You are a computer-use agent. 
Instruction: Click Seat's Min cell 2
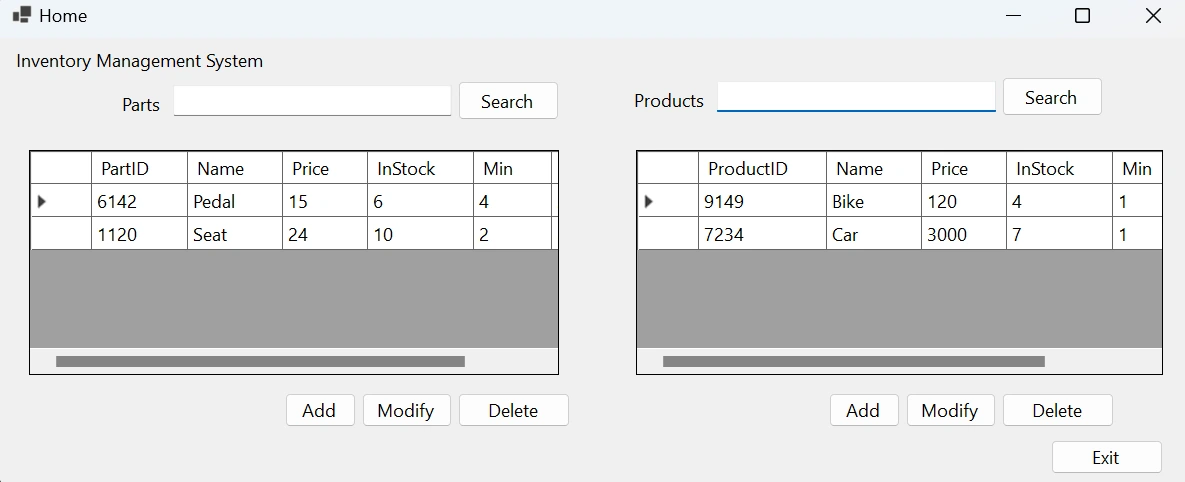(x=512, y=233)
